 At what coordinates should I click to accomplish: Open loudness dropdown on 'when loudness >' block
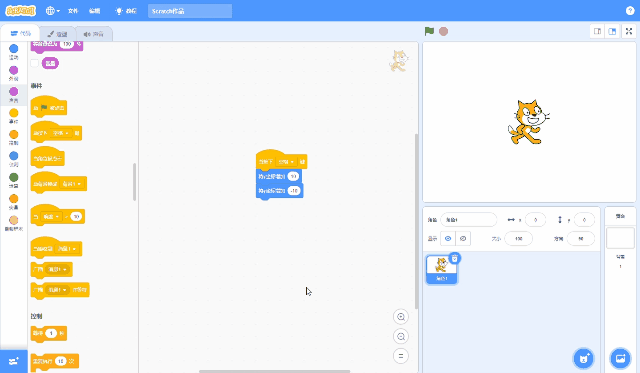pyautogui.click(x=51, y=217)
